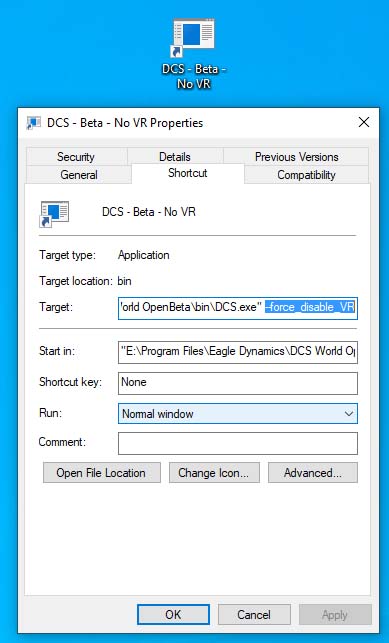Click the Cancel button

click(254, 614)
